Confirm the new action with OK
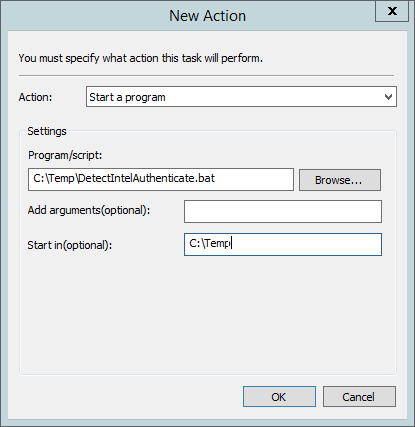Image resolution: width=415 pixels, height=427 pixels. pos(279,397)
